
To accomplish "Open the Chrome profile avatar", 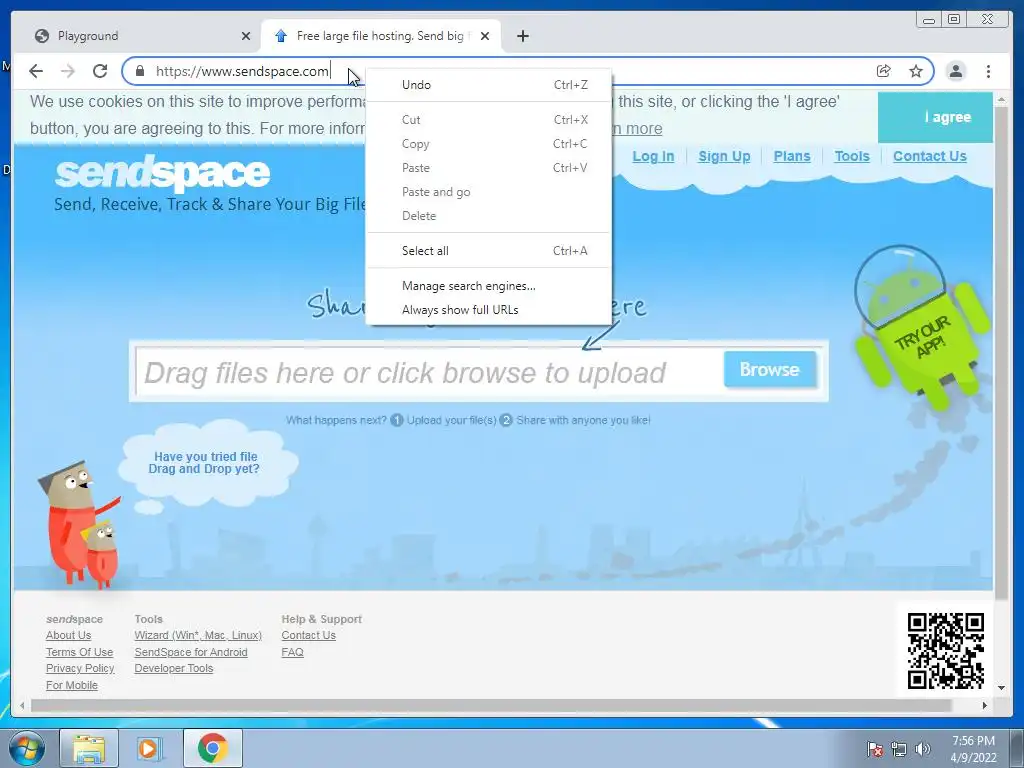I will tap(955, 71).
